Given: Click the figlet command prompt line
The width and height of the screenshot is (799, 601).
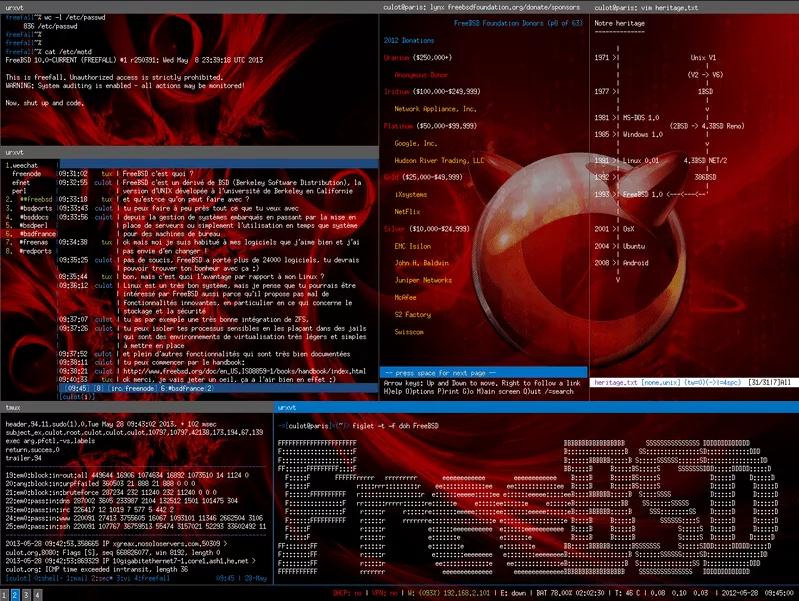Looking at the screenshot, I should [358, 426].
